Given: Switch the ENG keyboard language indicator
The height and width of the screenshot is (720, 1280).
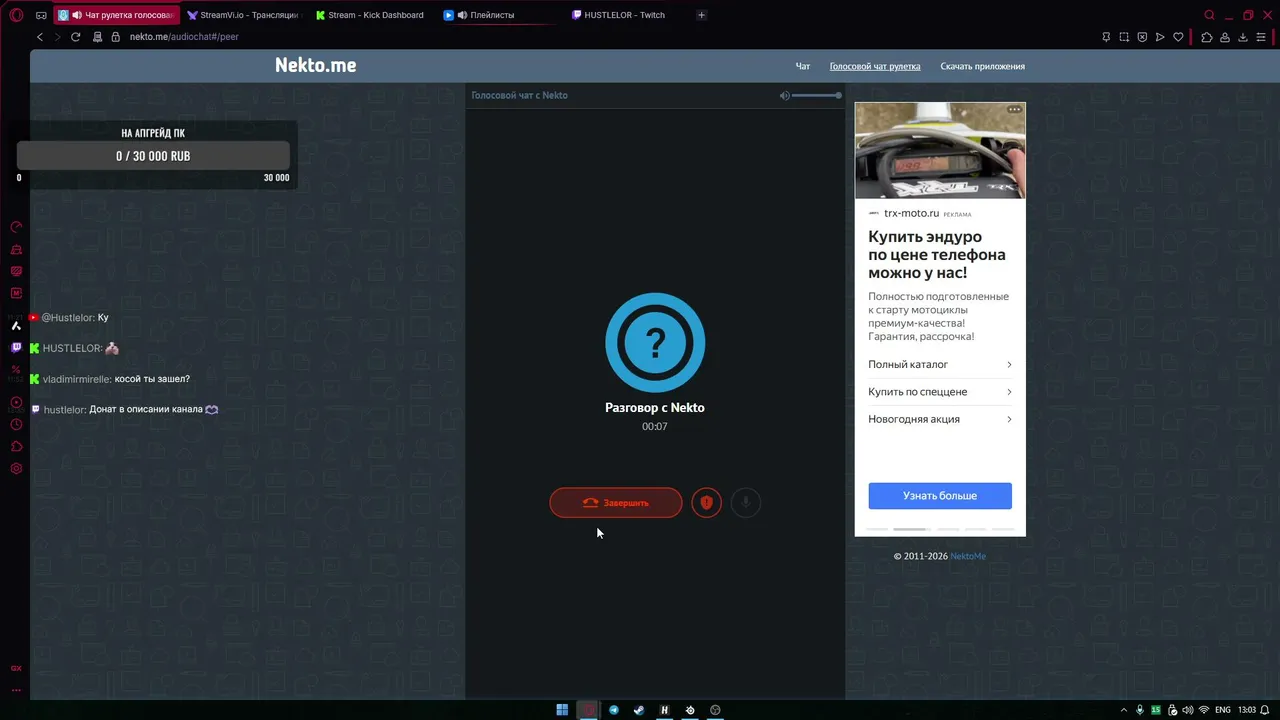Looking at the screenshot, I should (1222, 710).
